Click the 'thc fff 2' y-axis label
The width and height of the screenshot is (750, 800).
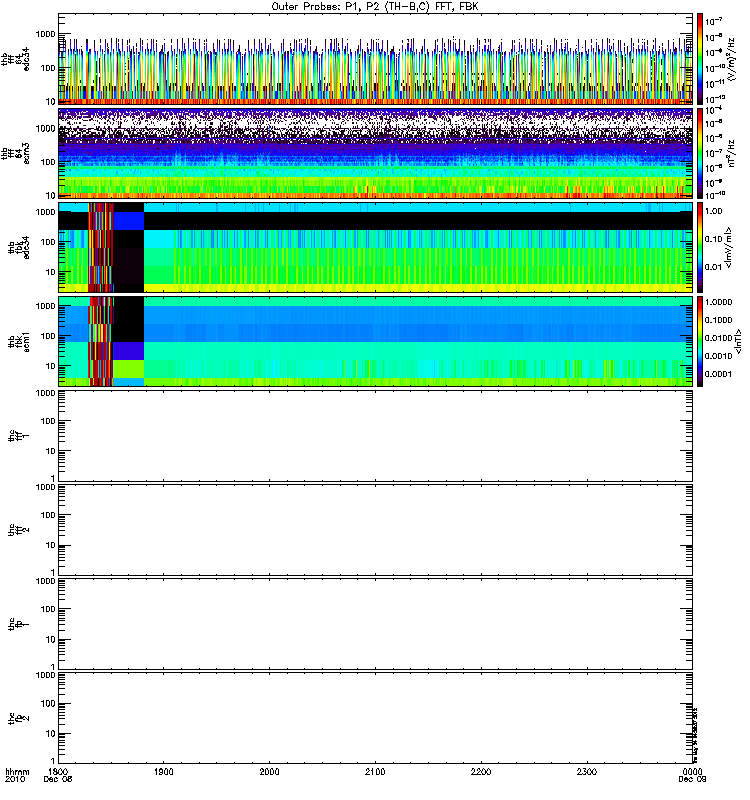click(19, 530)
